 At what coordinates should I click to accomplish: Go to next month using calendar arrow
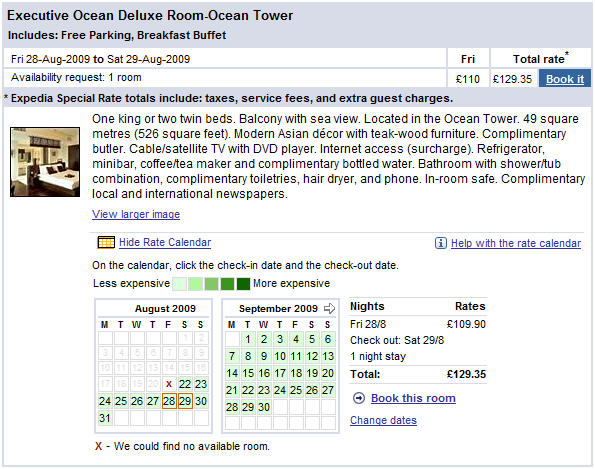(329, 308)
